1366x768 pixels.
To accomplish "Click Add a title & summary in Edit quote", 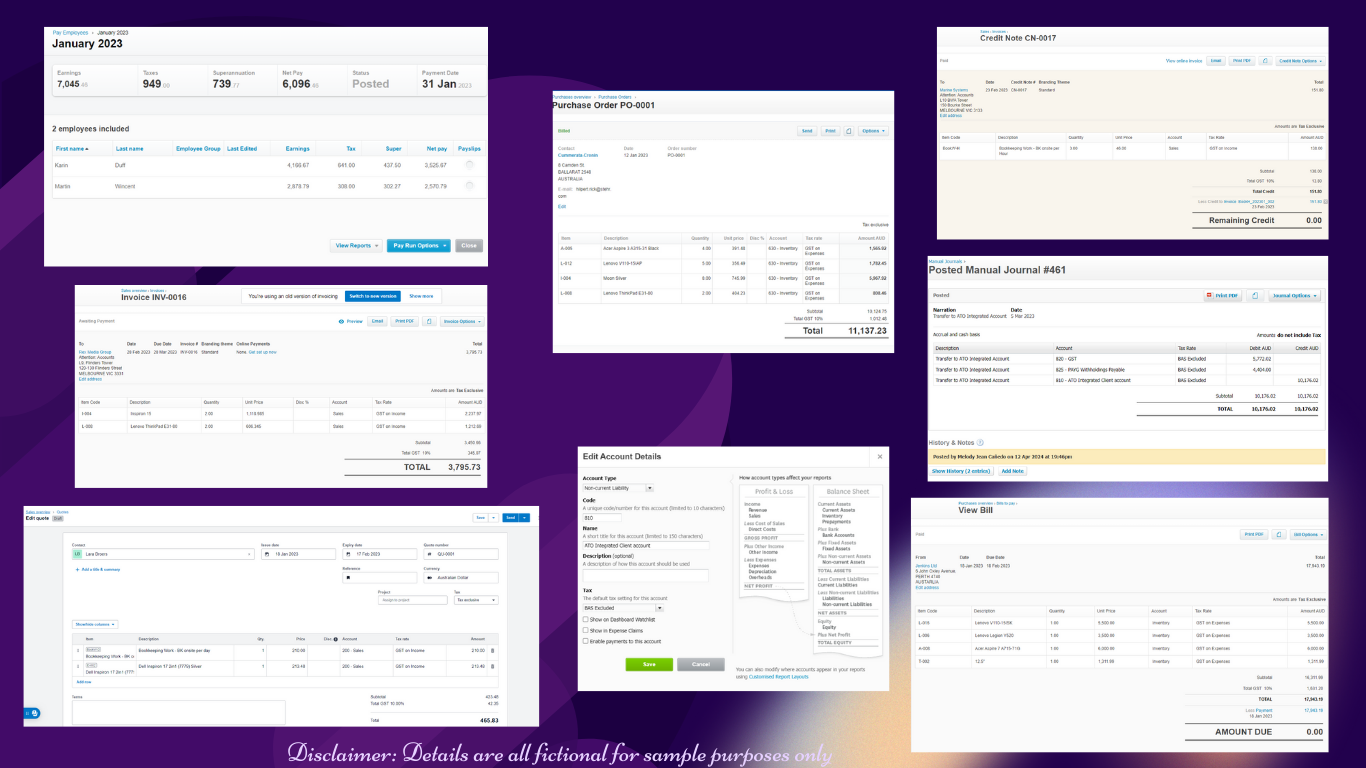I will (99, 569).
